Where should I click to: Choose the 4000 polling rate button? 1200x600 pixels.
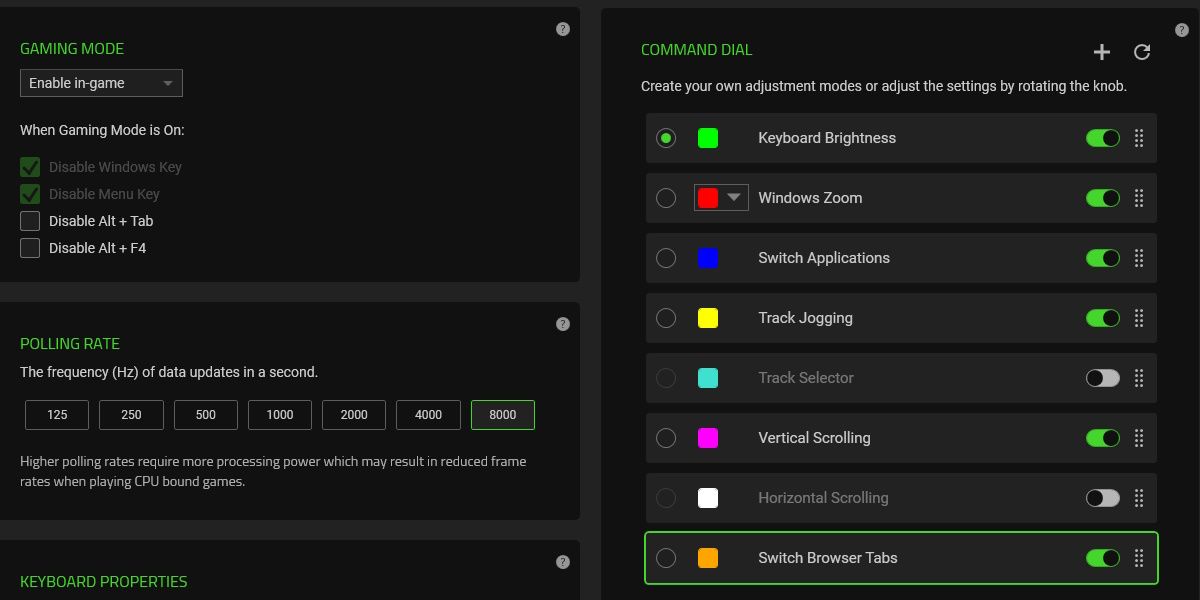tap(428, 415)
